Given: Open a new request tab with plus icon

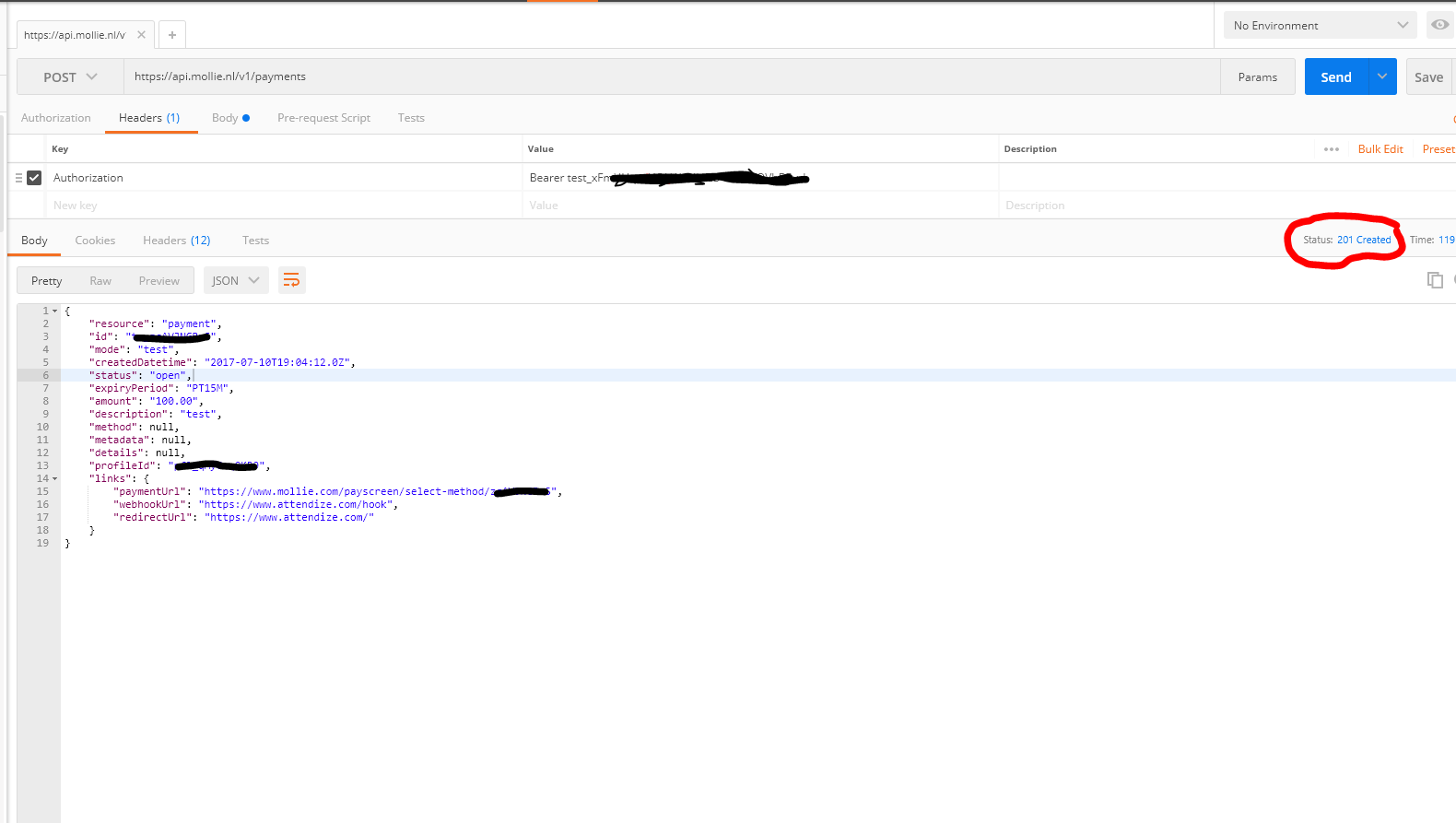Looking at the screenshot, I should click(172, 35).
